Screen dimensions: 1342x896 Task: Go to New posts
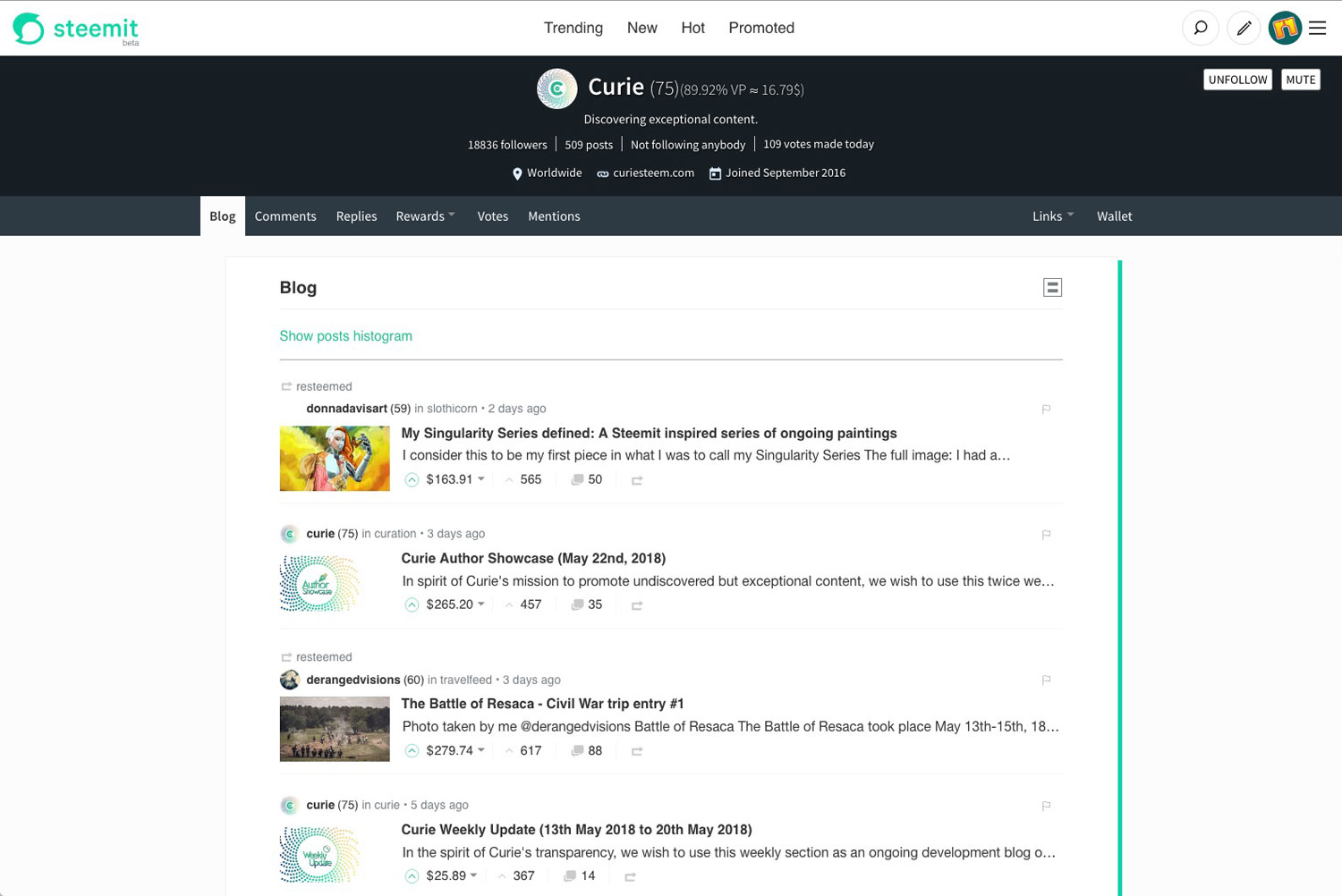(642, 28)
